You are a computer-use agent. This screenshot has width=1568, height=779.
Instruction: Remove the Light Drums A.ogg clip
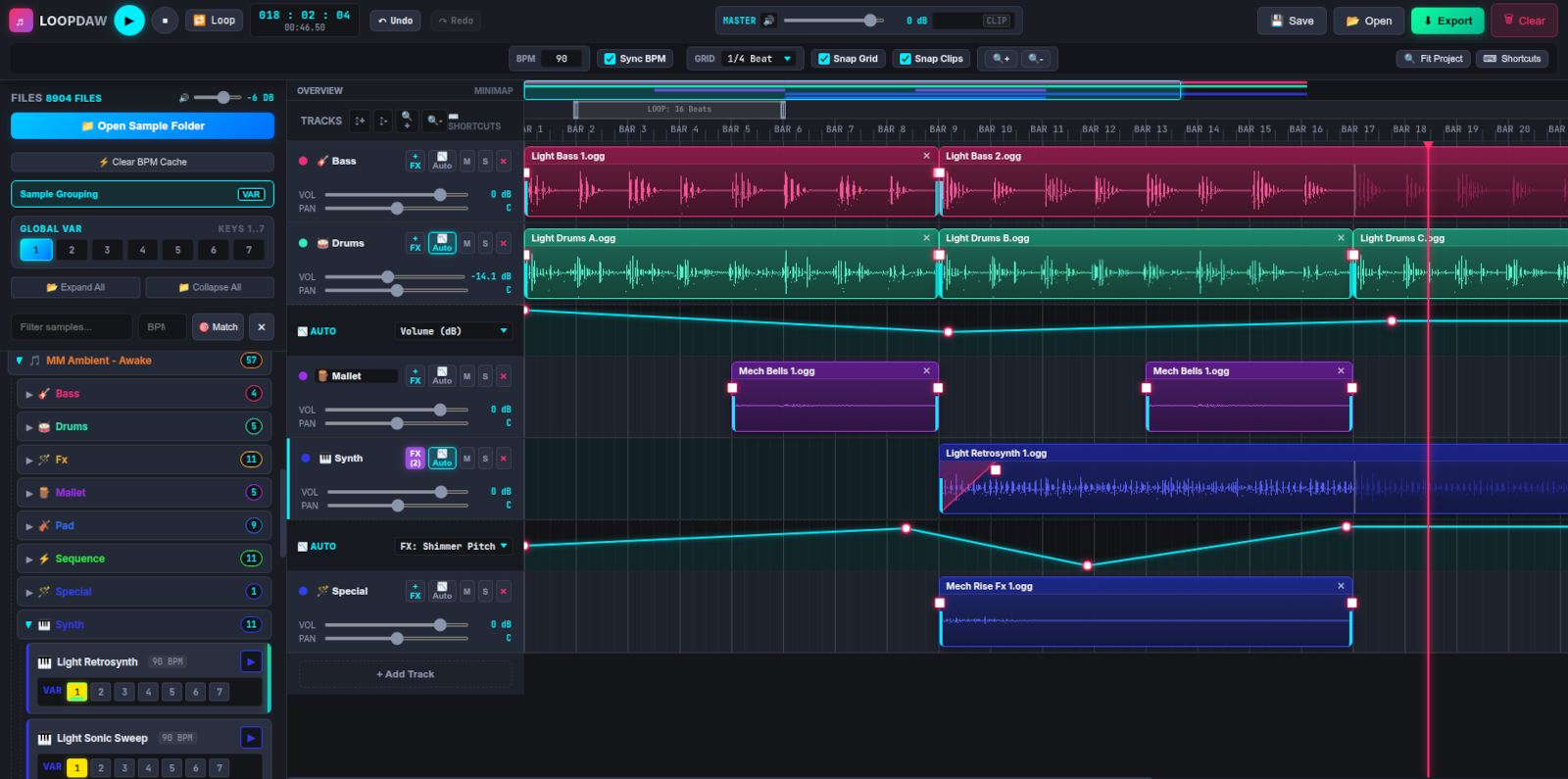[926, 238]
